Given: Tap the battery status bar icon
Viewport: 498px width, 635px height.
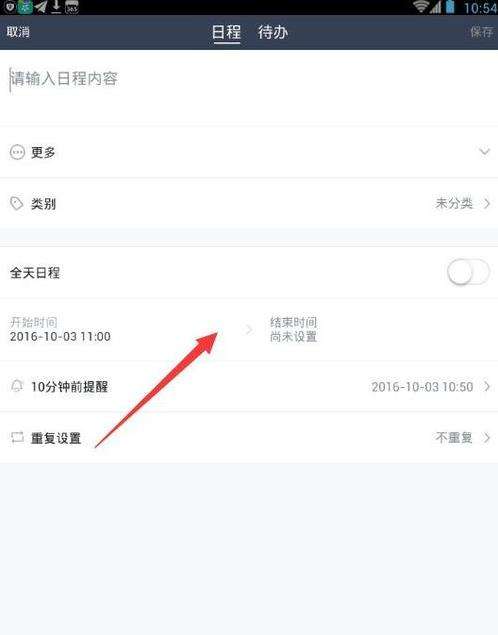Looking at the screenshot, I should click(x=450, y=7).
